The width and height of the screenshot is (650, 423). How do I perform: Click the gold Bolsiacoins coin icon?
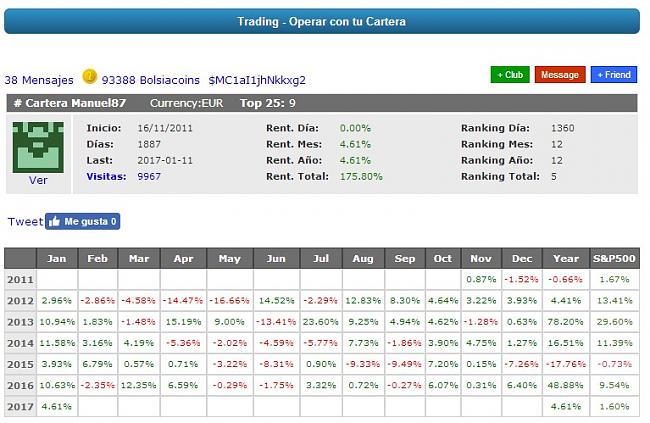pyautogui.click(x=89, y=76)
